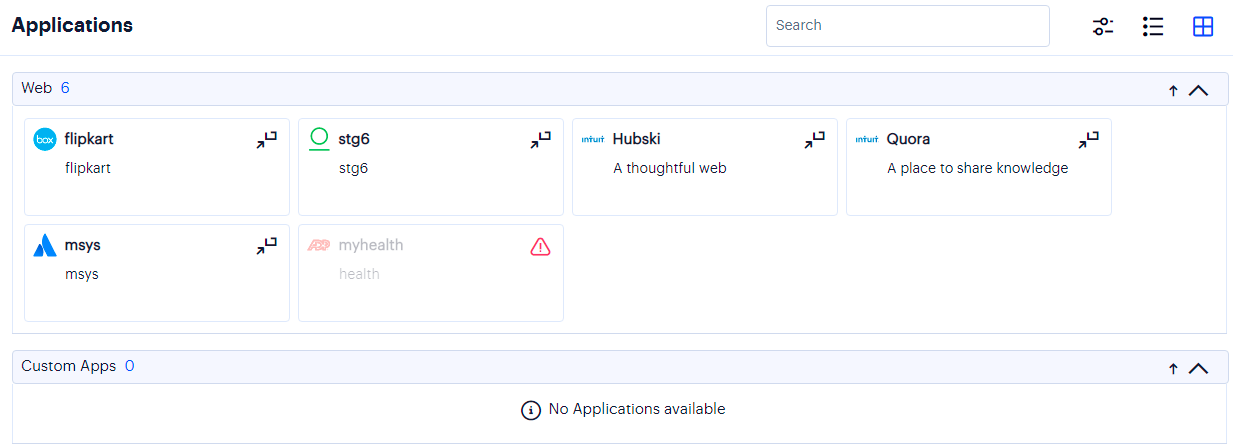
Task: Switch to list view
Action: pos(1153,27)
